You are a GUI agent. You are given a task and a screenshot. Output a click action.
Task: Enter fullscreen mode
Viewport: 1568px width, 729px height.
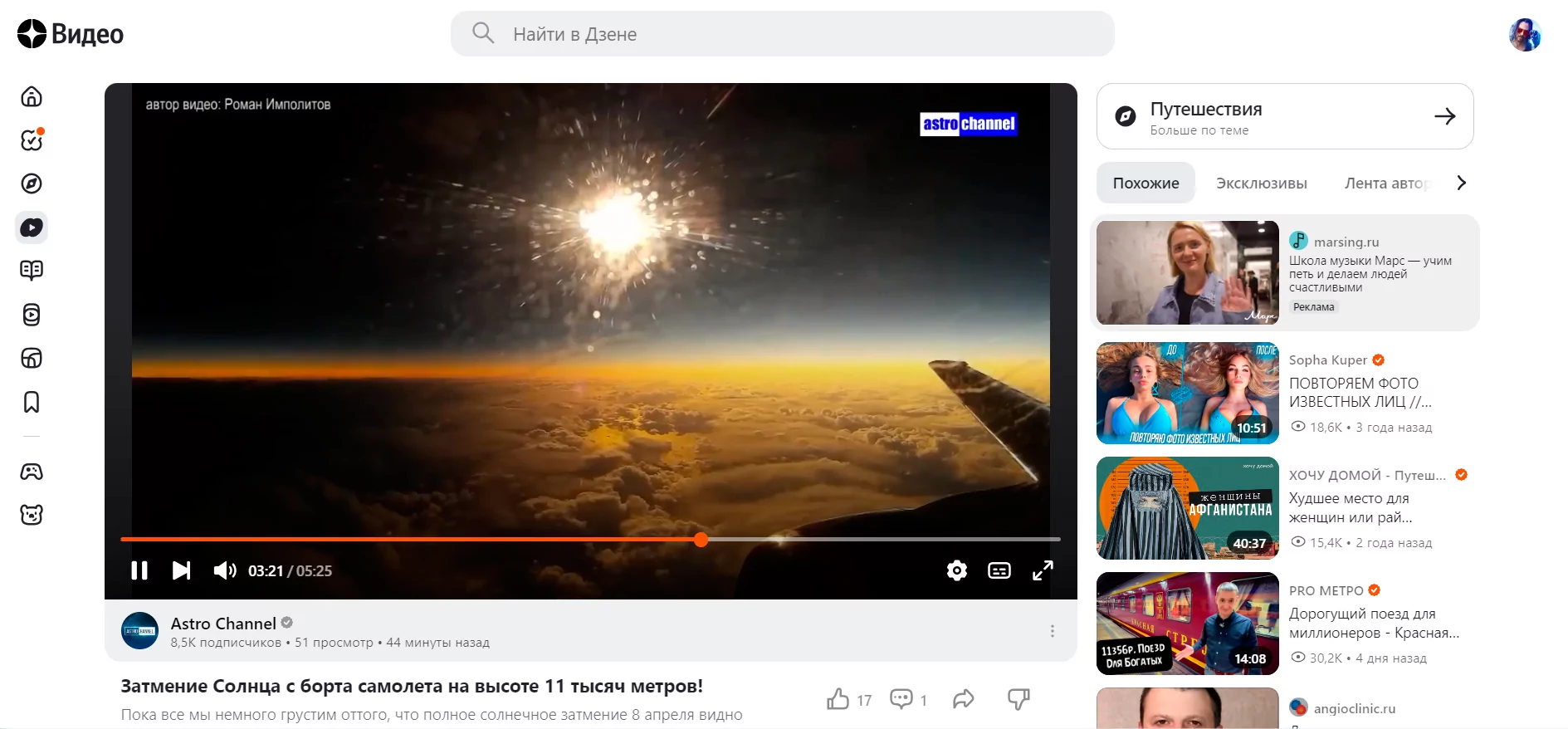pos(1043,570)
